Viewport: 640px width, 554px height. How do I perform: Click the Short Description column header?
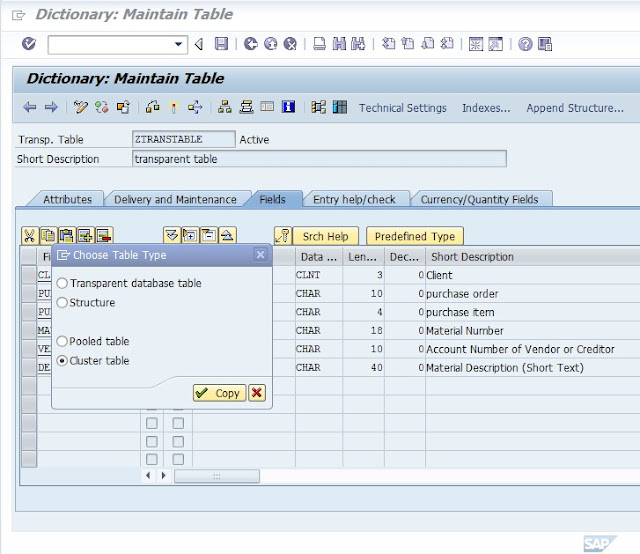coord(472,256)
